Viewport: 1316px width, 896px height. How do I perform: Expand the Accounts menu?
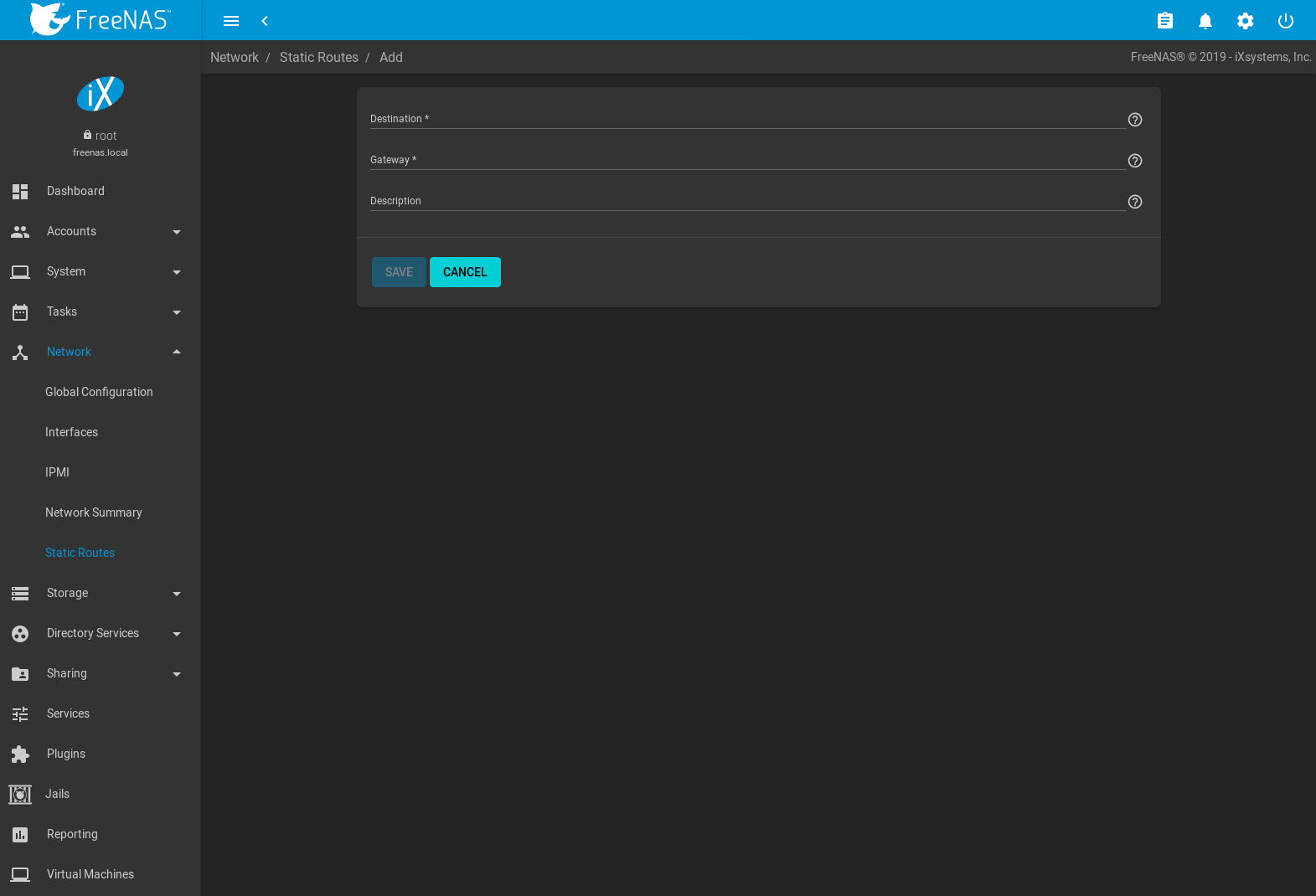(100, 231)
